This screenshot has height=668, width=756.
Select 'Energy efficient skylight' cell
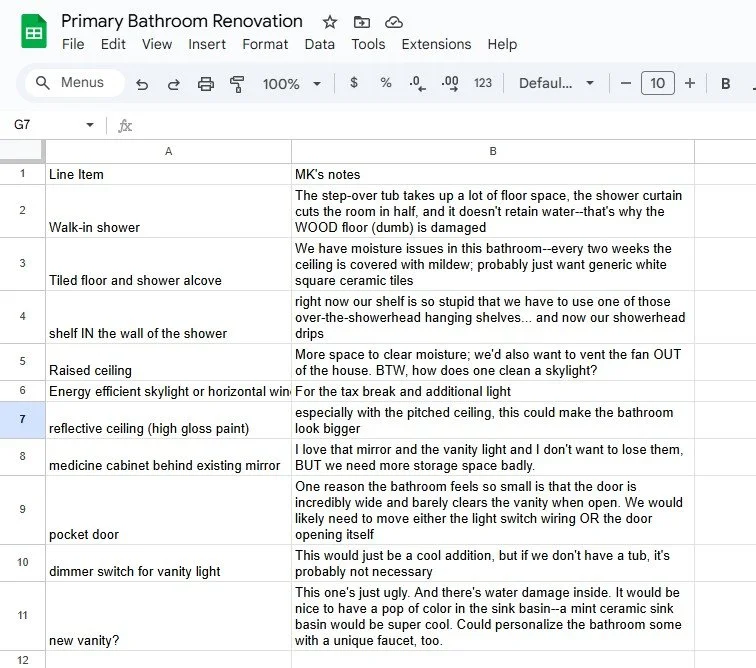click(x=168, y=391)
